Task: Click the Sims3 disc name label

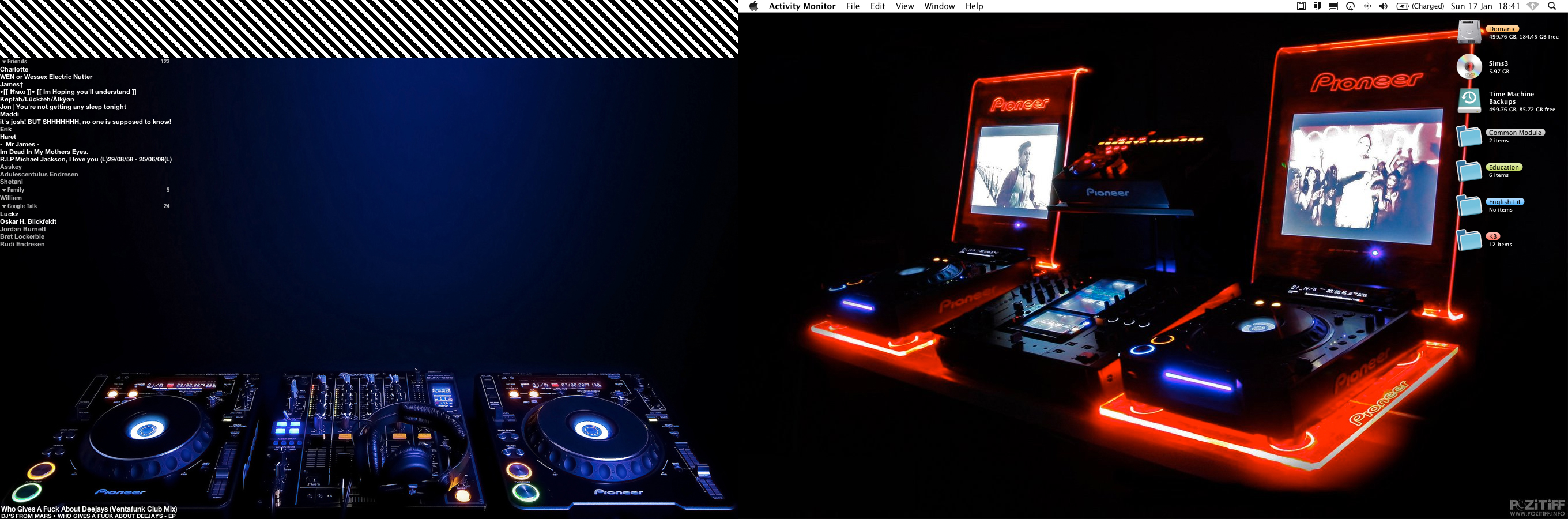Action: (1498, 63)
